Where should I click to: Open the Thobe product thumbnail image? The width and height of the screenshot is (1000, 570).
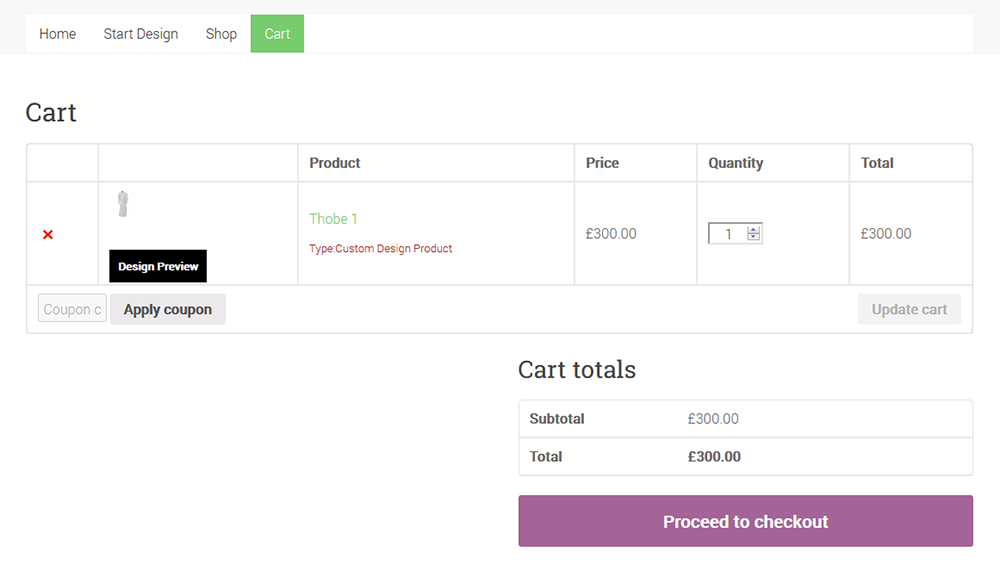[123, 204]
